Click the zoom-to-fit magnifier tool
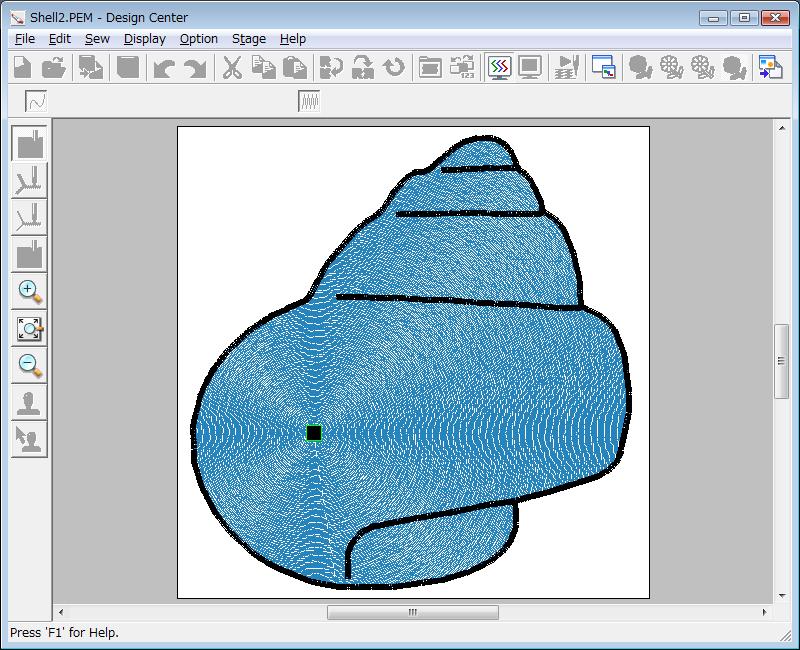This screenshot has height=650, width=800. [30, 329]
